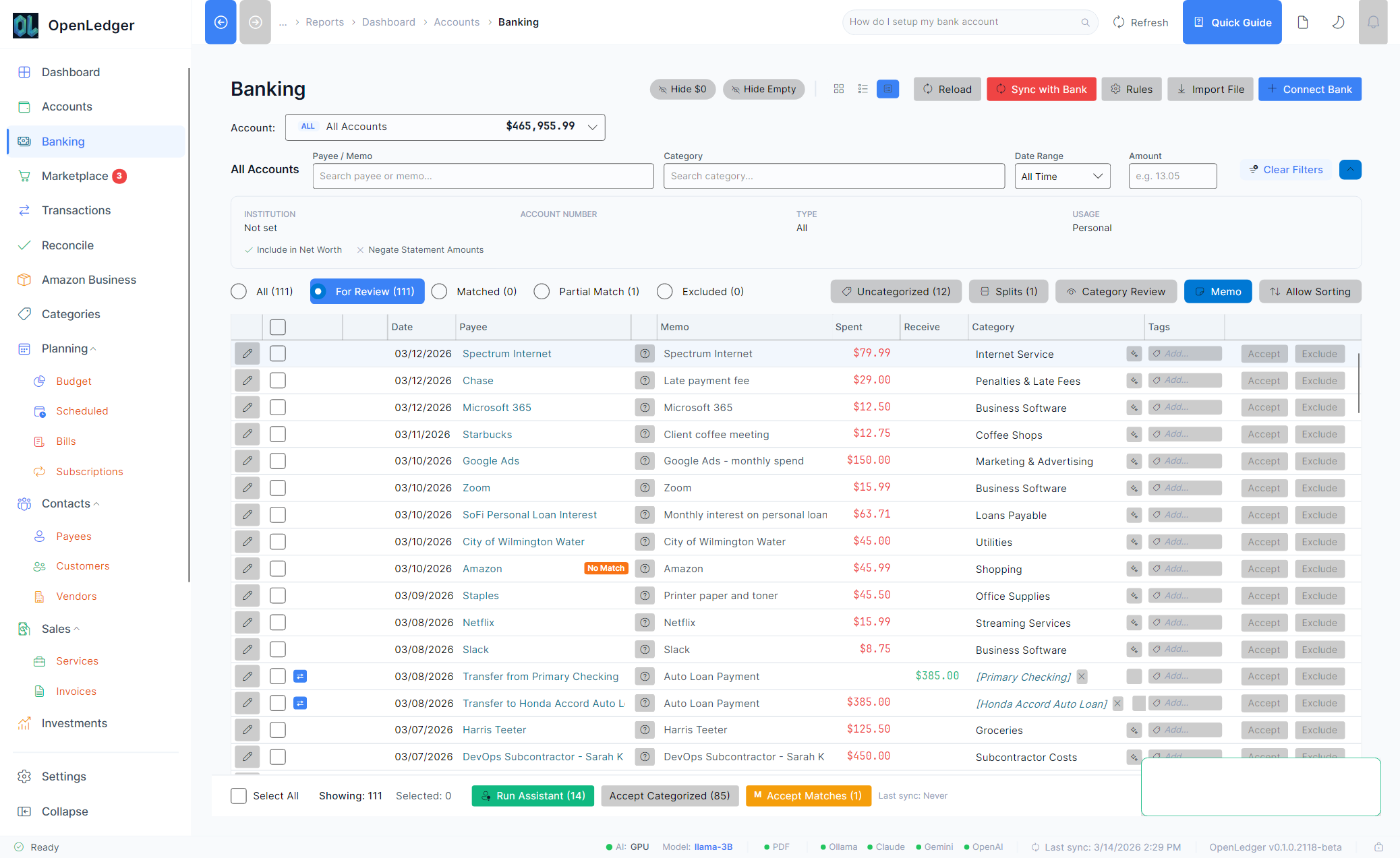Click the clipboard icon next to Quick Guide
Screen dimensions: 1400x858
(1302, 22)
